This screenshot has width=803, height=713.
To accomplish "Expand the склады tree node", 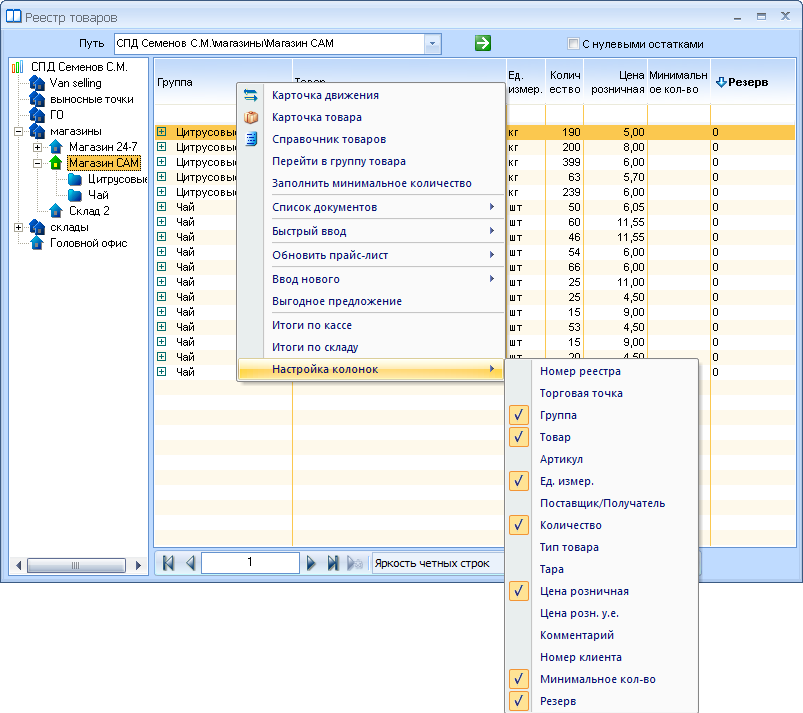I will pos(18,227).
